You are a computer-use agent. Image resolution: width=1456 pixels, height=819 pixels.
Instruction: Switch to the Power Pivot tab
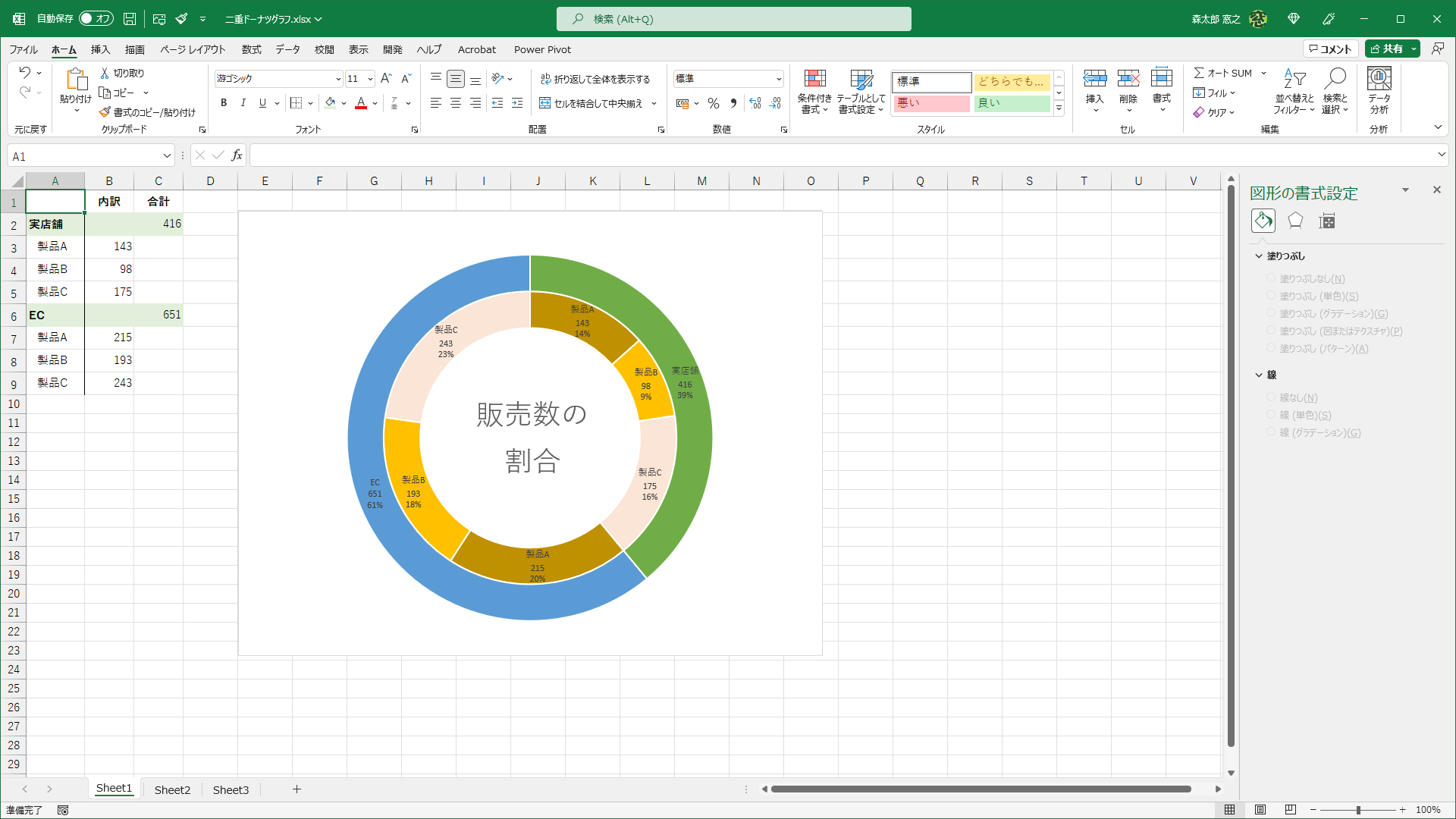point(542,49)
